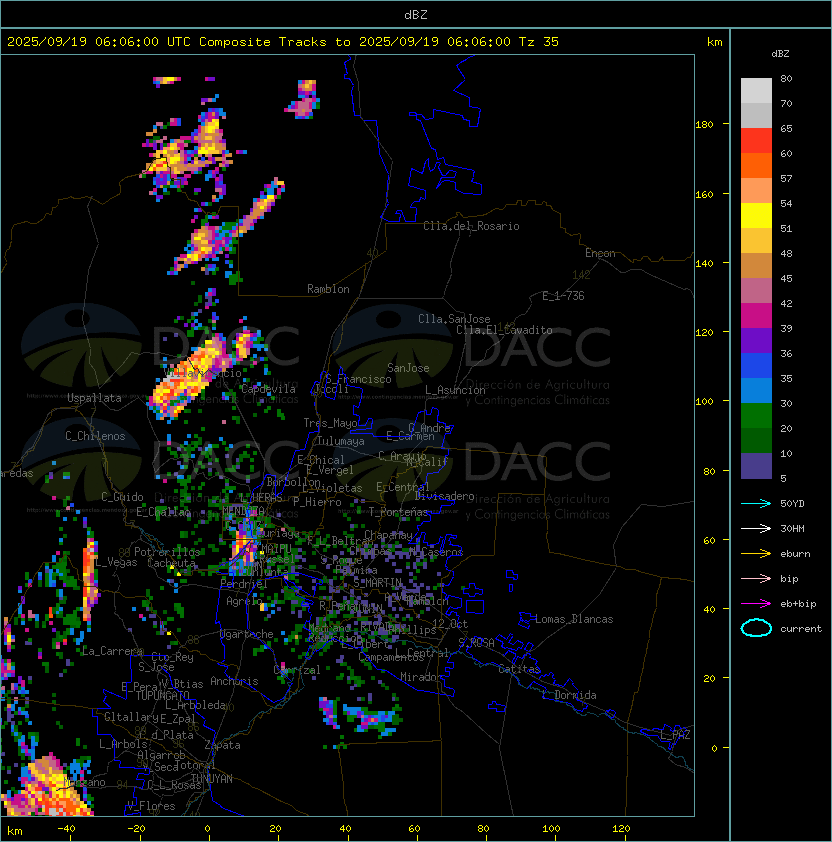The width and height of the screenshot is (832, 842).
Task: Click the 'dBZ' heading above color legend
Action: pyautogui.click(x=780, y=54)
